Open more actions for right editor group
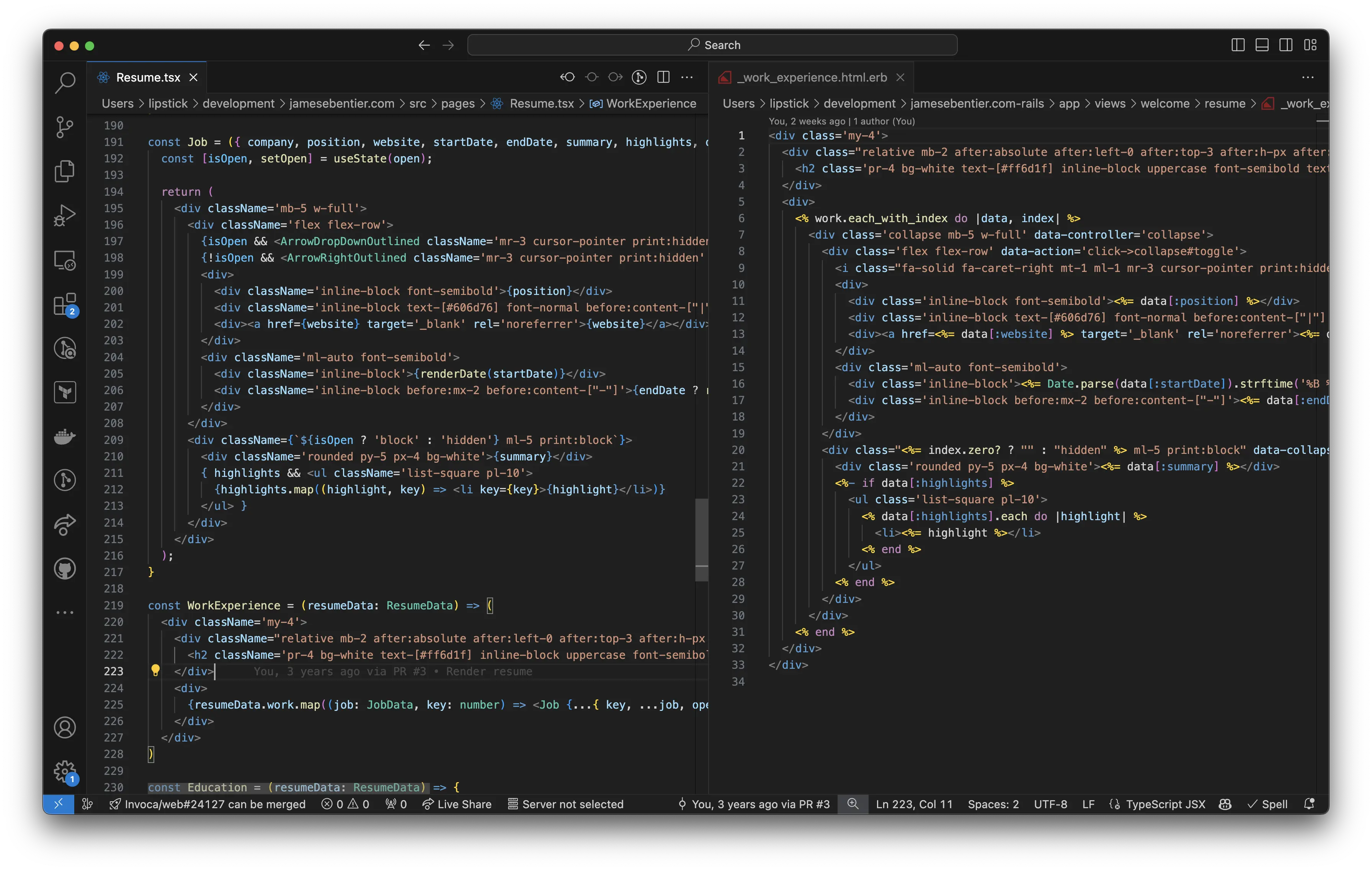This screenshot has height=871, width=1372. click(x=1308, y=77)
